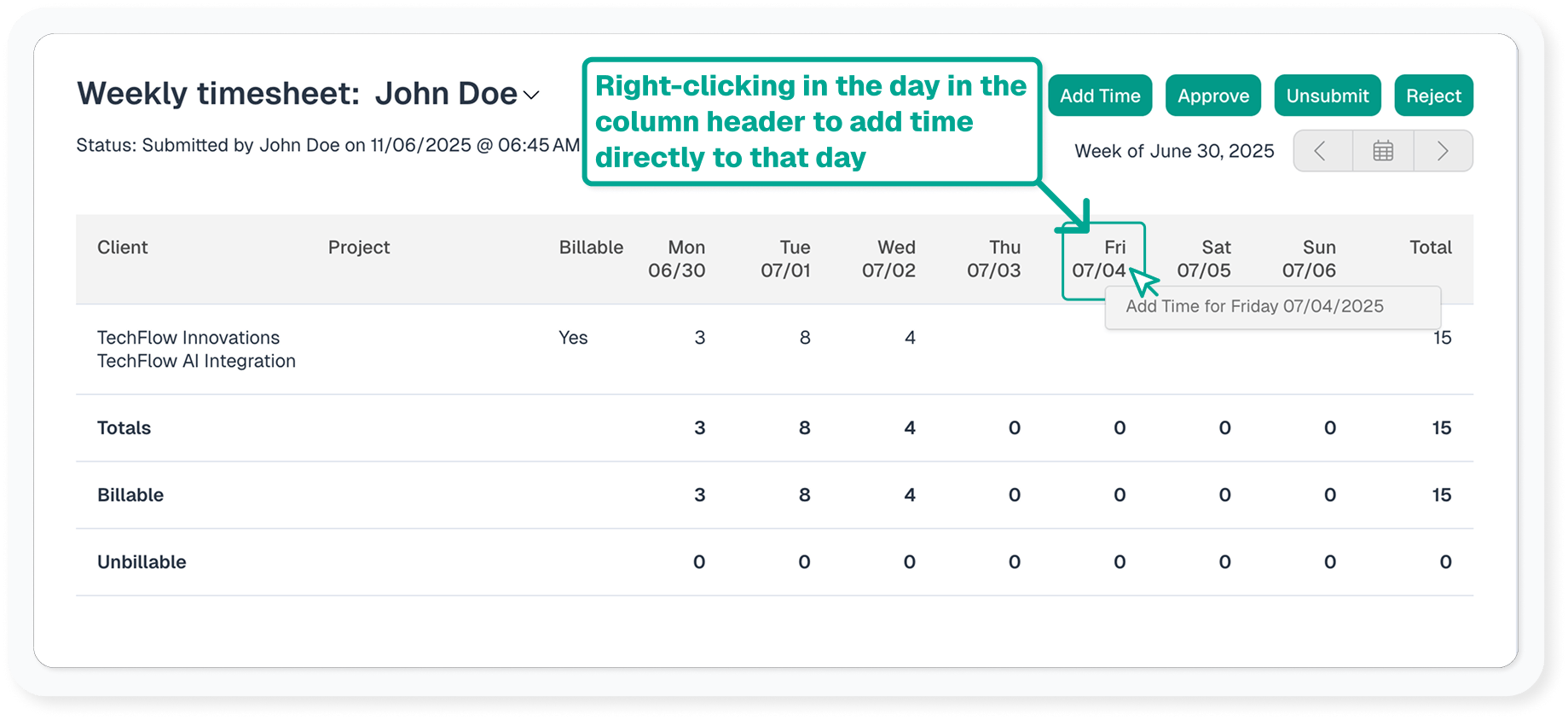Screen dimensions: 1568x720
Task: Select the Tue 07/01 column header
Action: 785,258
